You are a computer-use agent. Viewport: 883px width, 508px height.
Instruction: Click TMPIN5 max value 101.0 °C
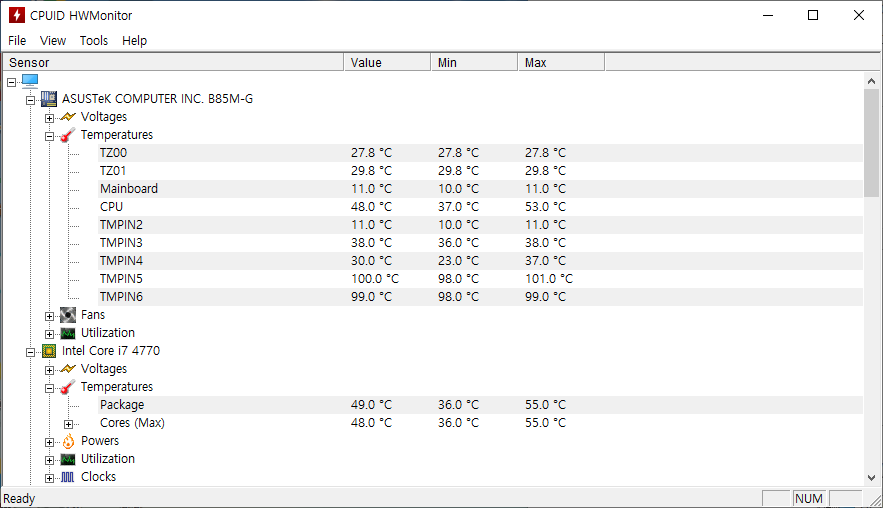tap(548, 279)
